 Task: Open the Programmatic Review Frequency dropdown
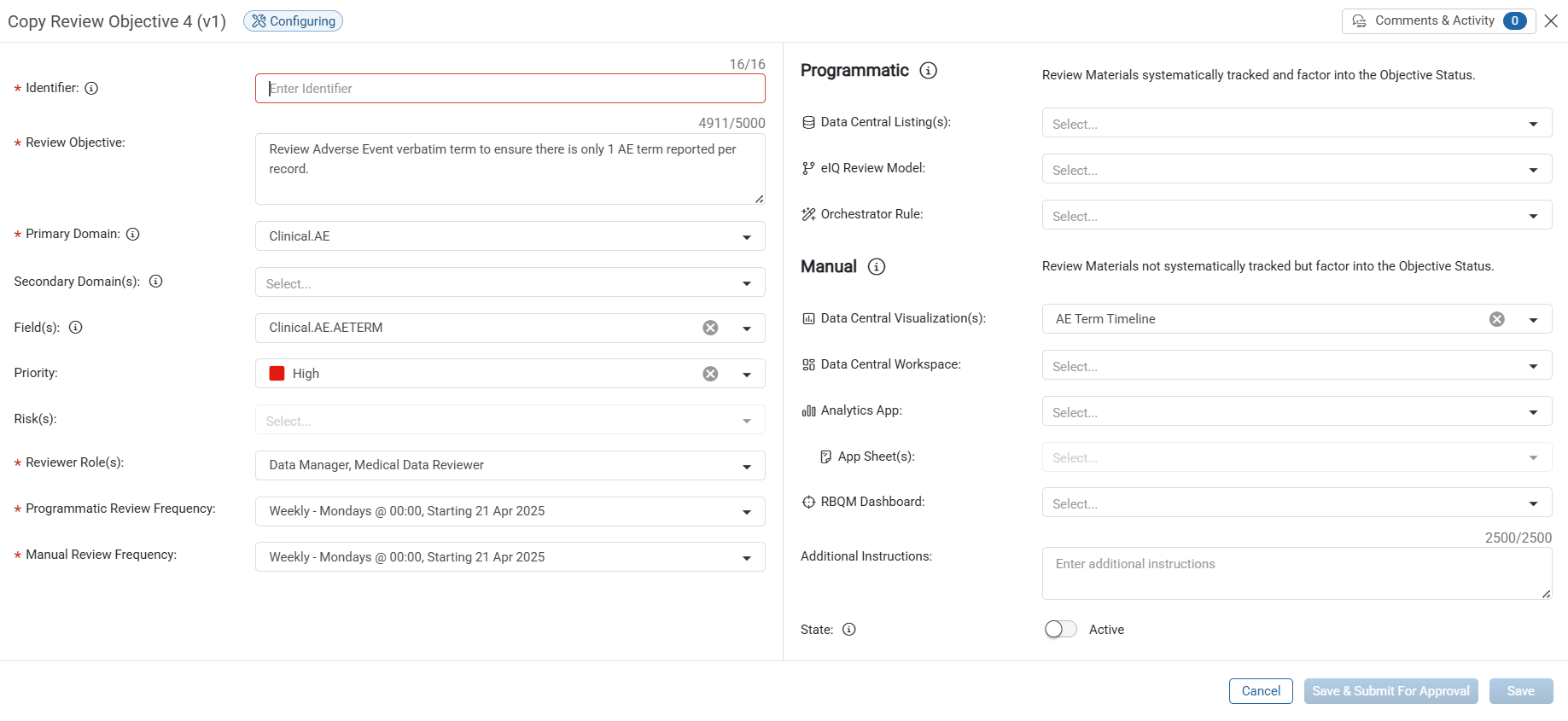(510, 511)
